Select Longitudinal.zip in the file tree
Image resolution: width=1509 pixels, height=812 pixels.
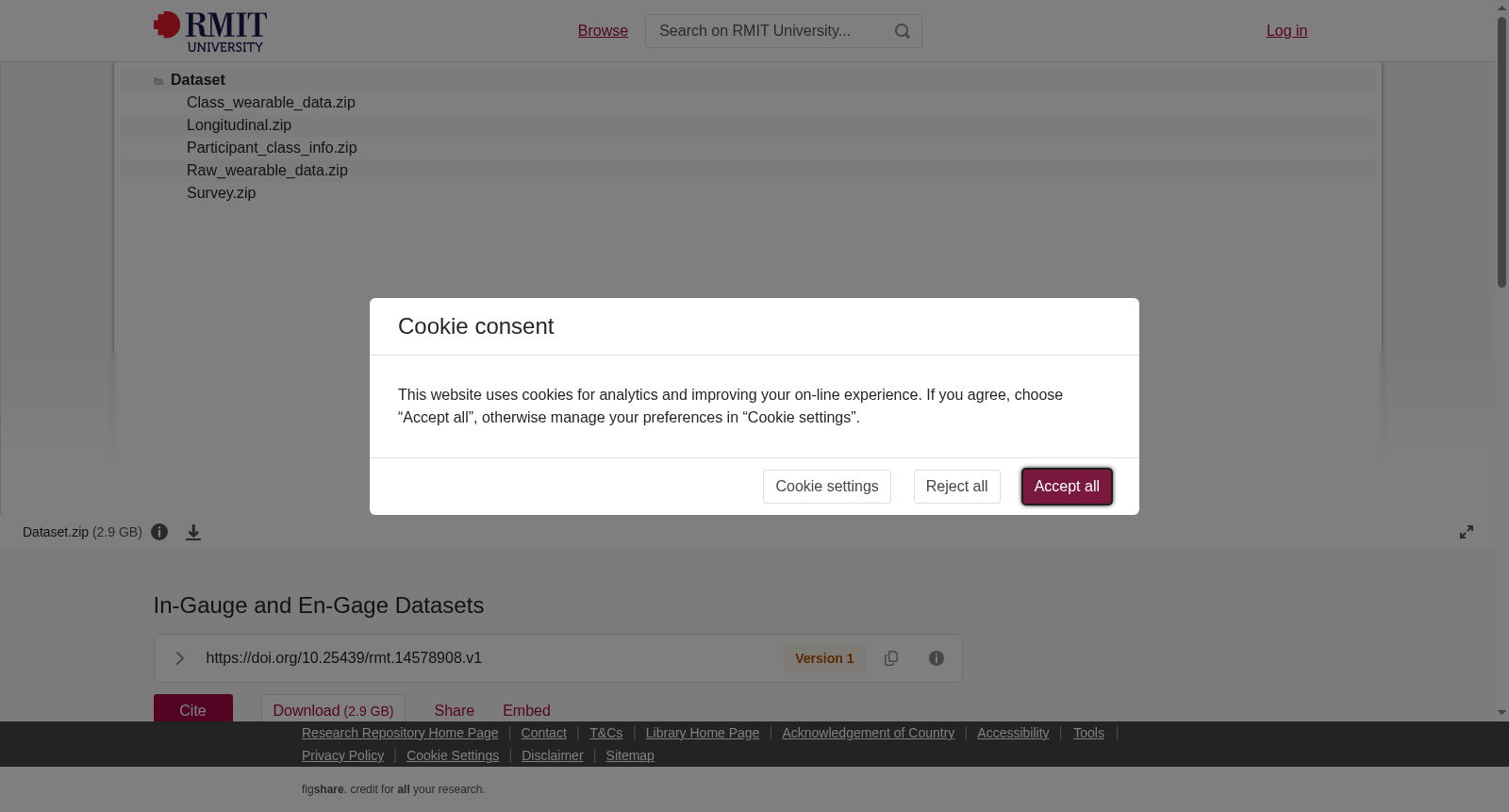pyautogui.click(x=239, y=125)
